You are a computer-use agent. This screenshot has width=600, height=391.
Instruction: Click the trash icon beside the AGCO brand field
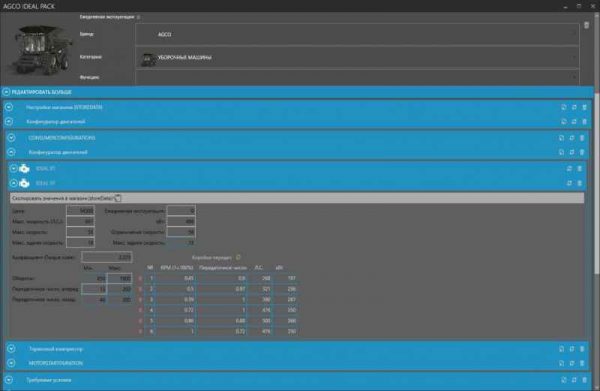[x=586, y=25]
